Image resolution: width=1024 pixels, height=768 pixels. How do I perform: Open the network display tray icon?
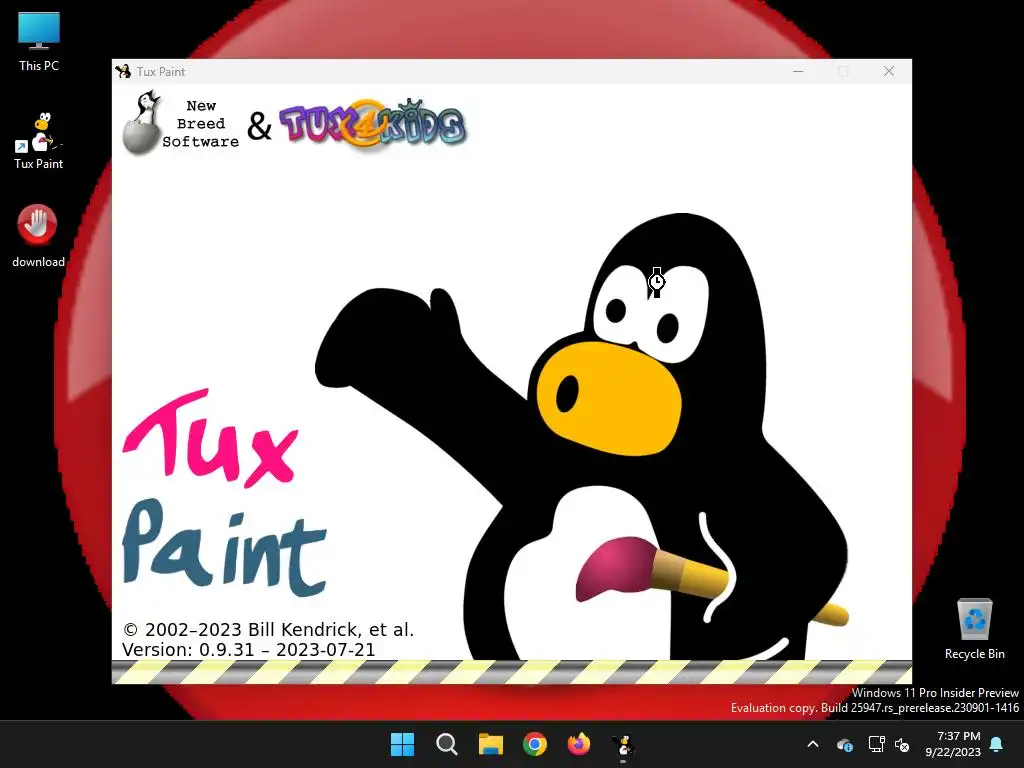click(876, 744)
